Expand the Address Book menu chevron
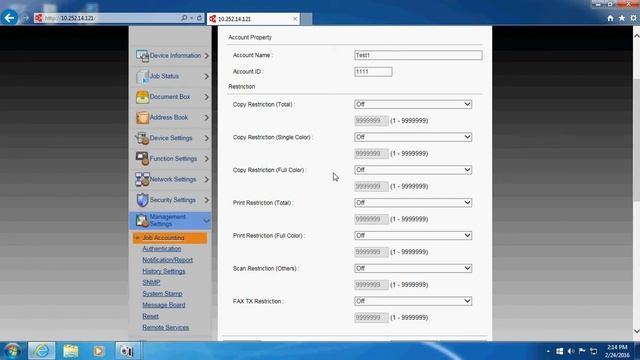Image resolution: width=640 pixels, height=360 pixels. [207, 118]
